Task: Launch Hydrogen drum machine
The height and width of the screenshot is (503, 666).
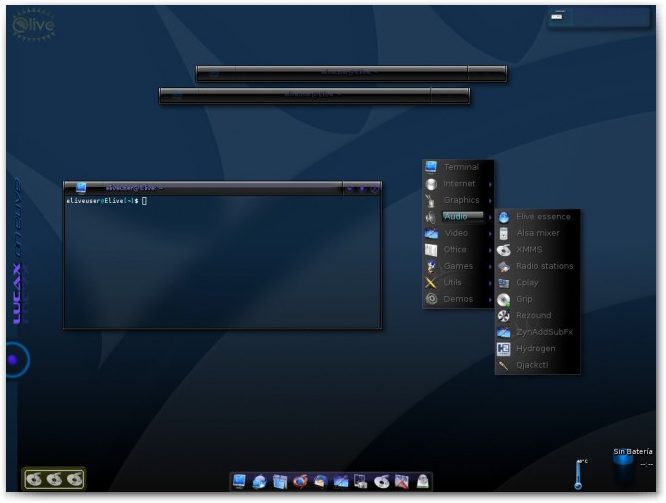Action: (535, 349)
